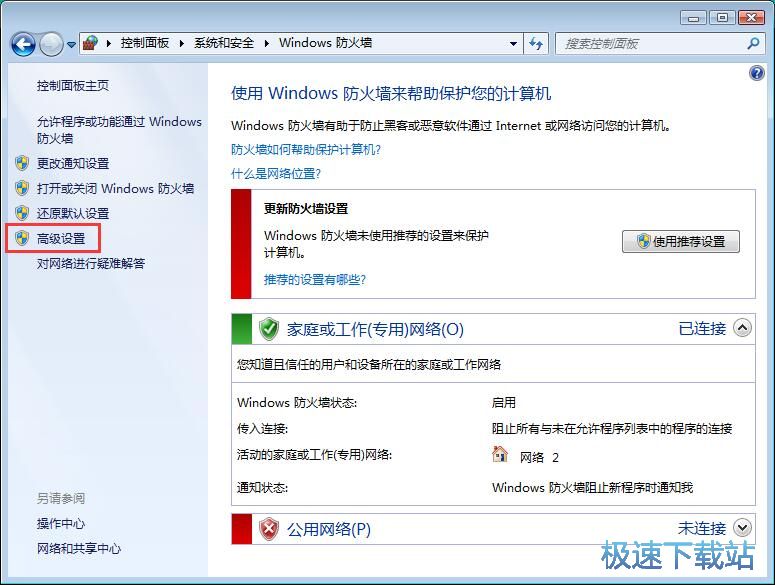This screenshot has height=585, width=775.
Task: Click the 已连接 status text
Action: point(702,329)
